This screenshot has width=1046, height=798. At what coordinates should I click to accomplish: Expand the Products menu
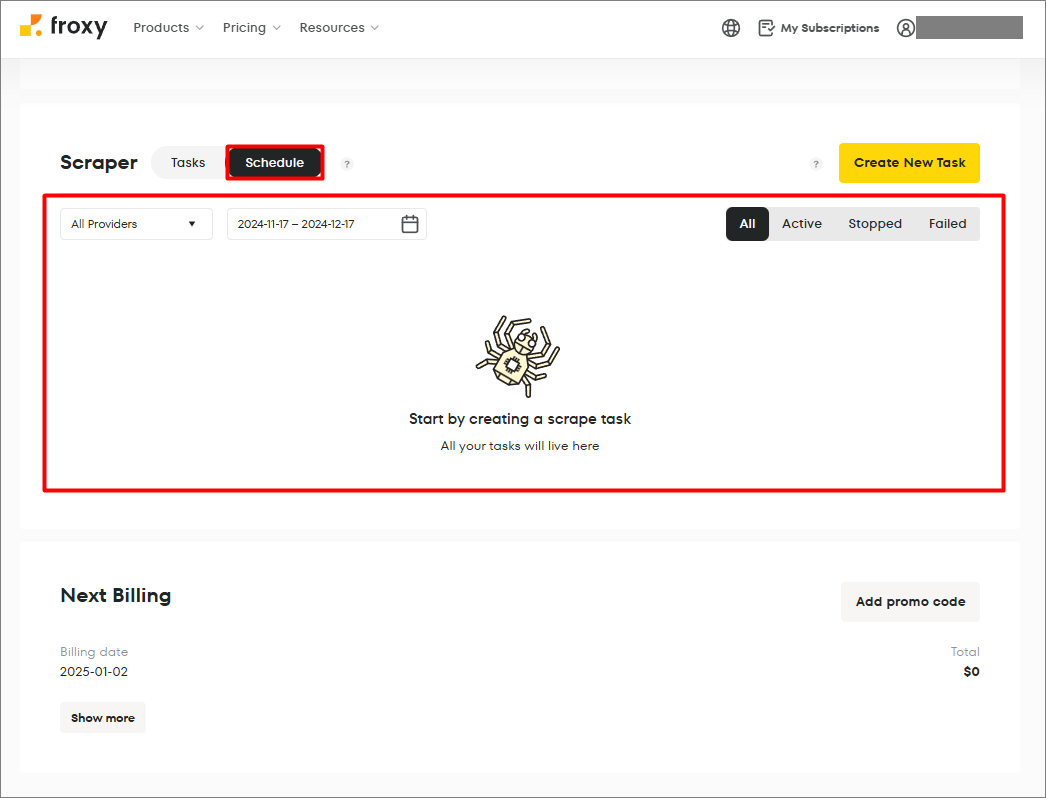pyautogui.click(x=168, y=28)
